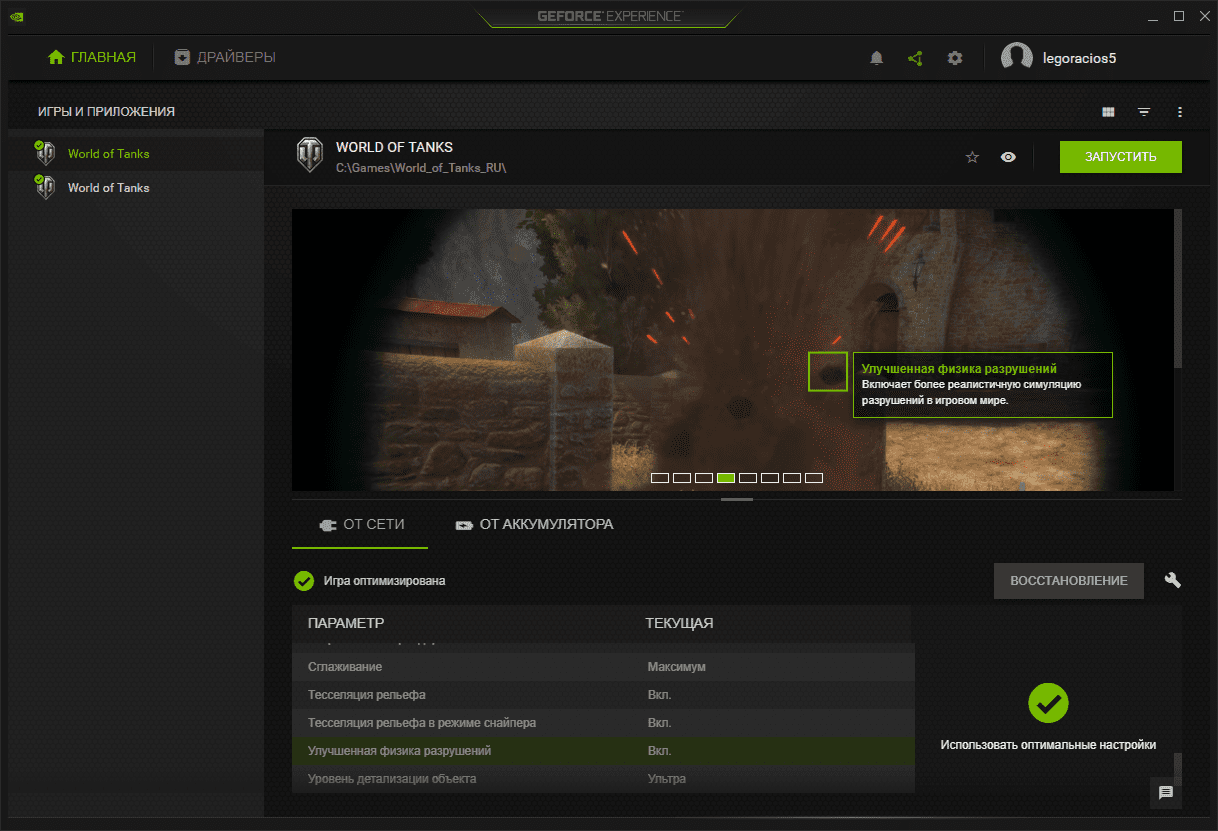Click the green highlight box in the screenshot
Viewport: 1218px width, 831px height.
click(x=828, y=372)
